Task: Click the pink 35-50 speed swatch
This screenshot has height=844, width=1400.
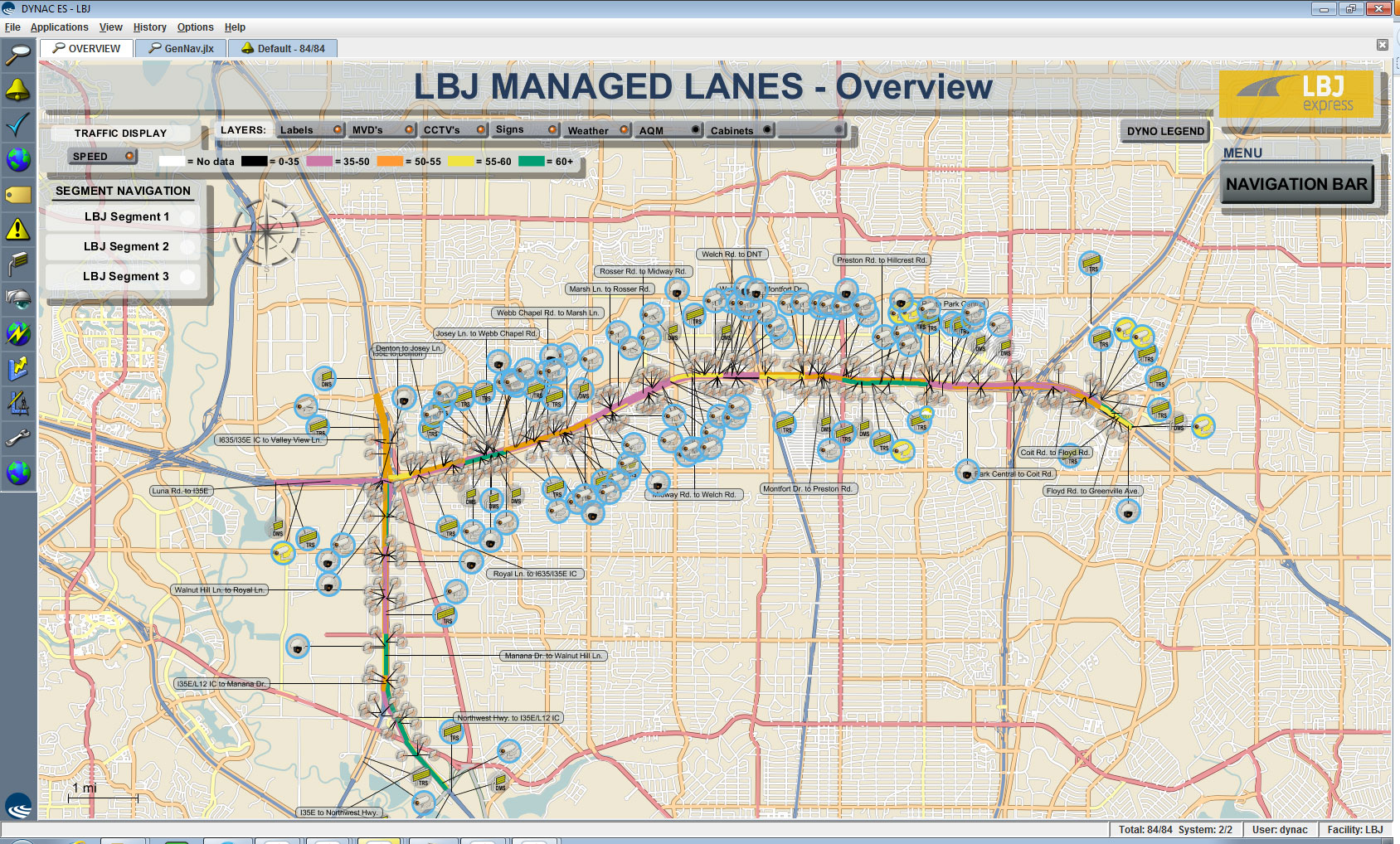Action: tap(319, 161)
